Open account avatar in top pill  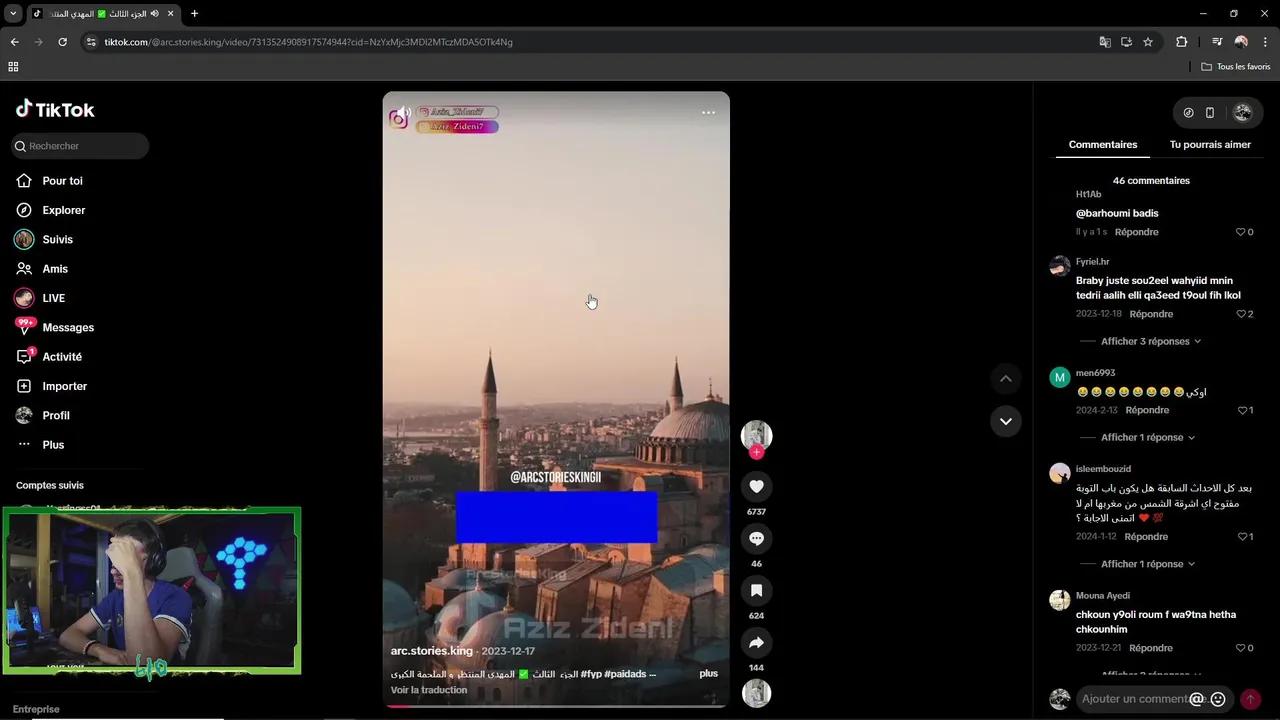[x=1243, y=113]
